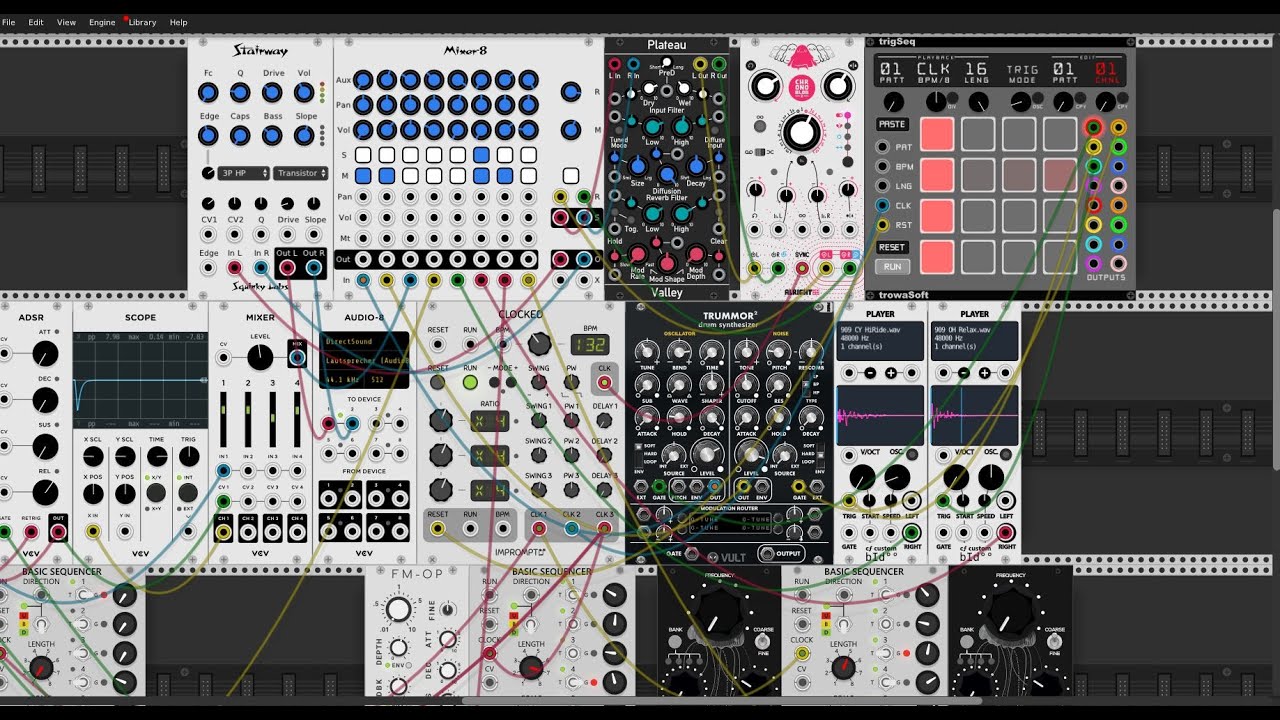The image size is (1280, 720).
Task: Click the Trummor OUTPUT port
Action: [x=768, y=554]
